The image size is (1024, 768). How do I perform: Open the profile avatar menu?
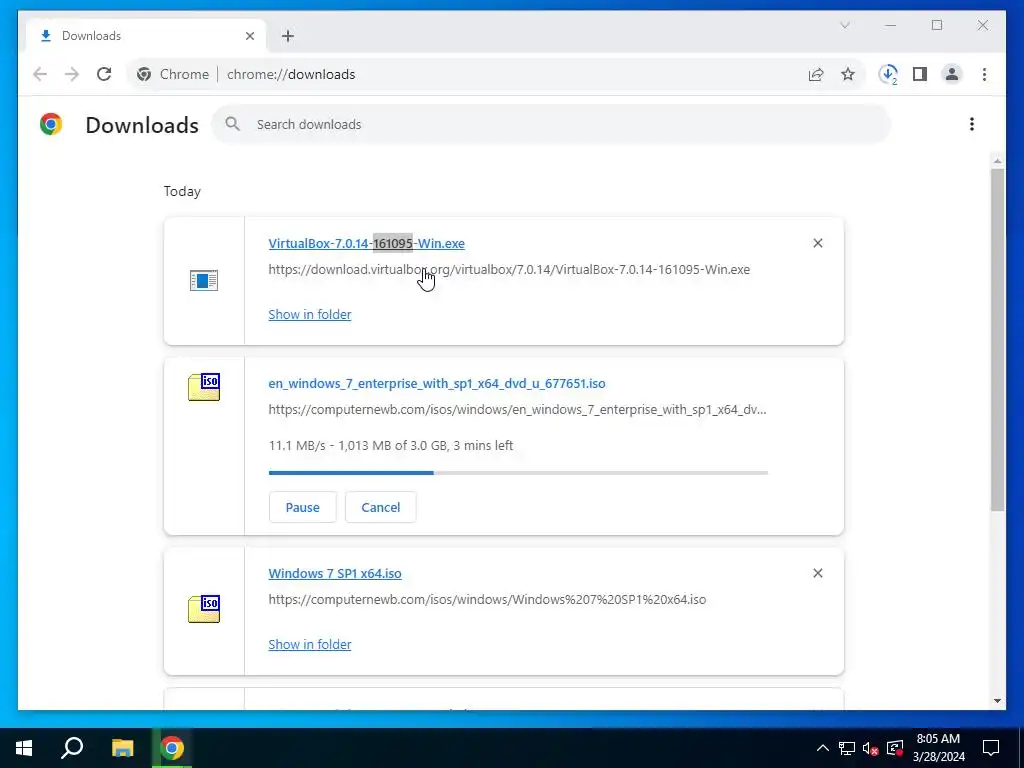[952, 74]
